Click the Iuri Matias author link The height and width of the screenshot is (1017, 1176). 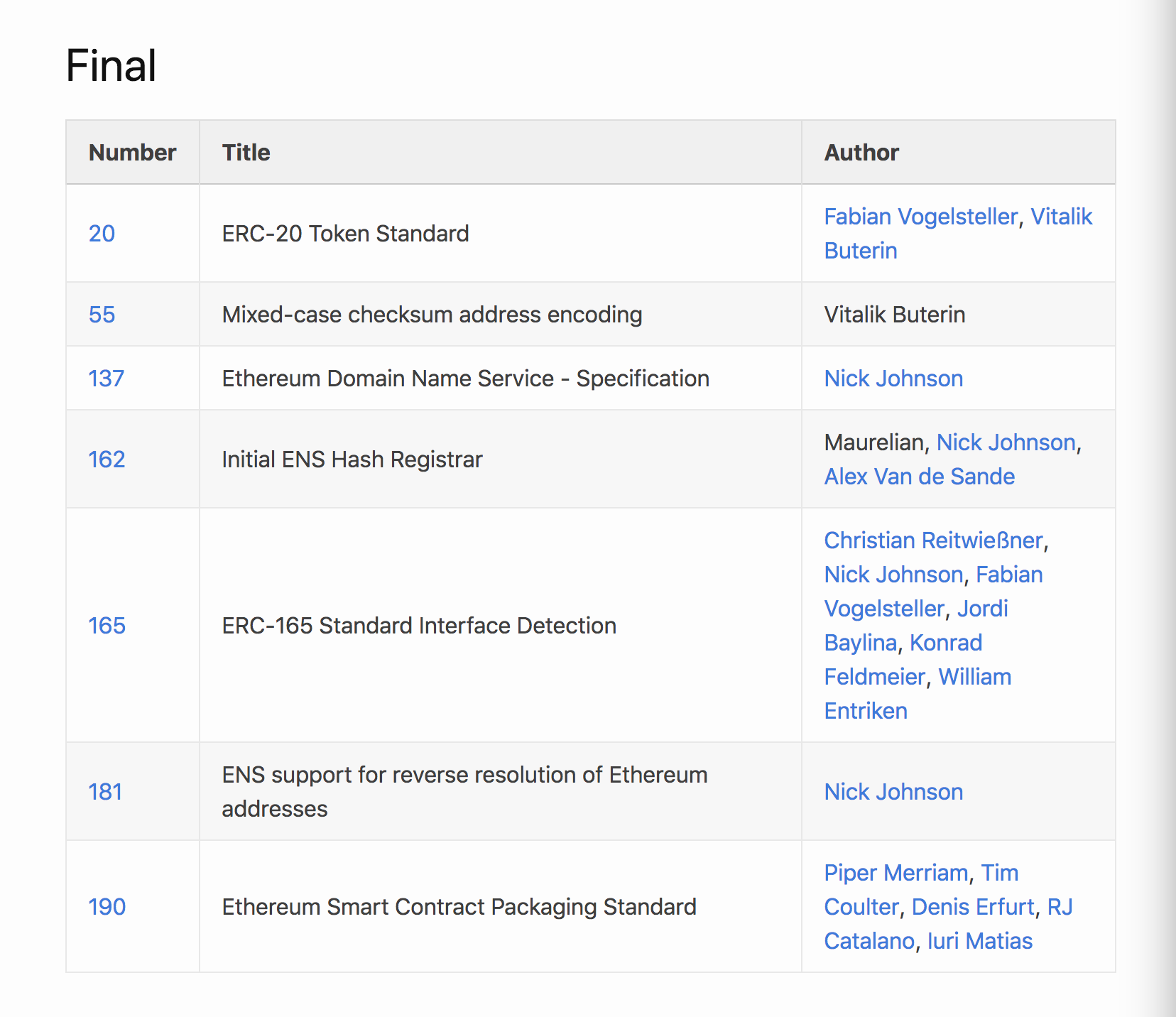pos(979,941)
